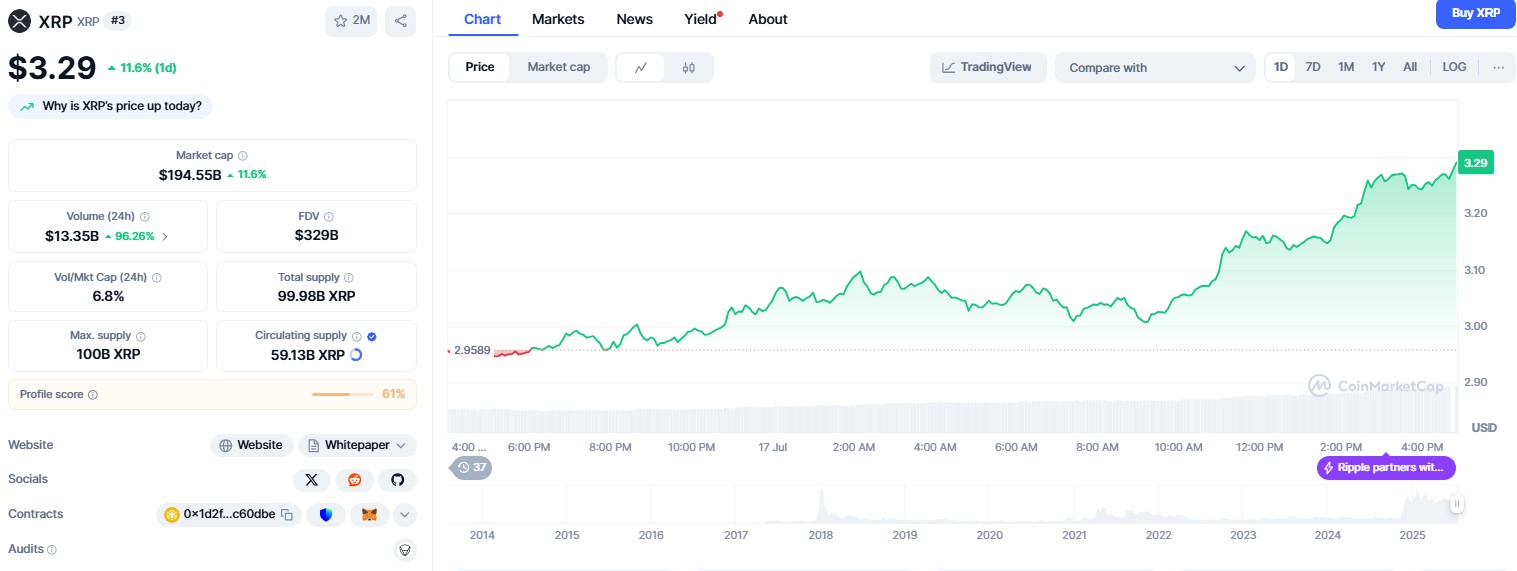Switch to the News tab
This screenshot has width=1517, height=571.
[x=634, y=19]
